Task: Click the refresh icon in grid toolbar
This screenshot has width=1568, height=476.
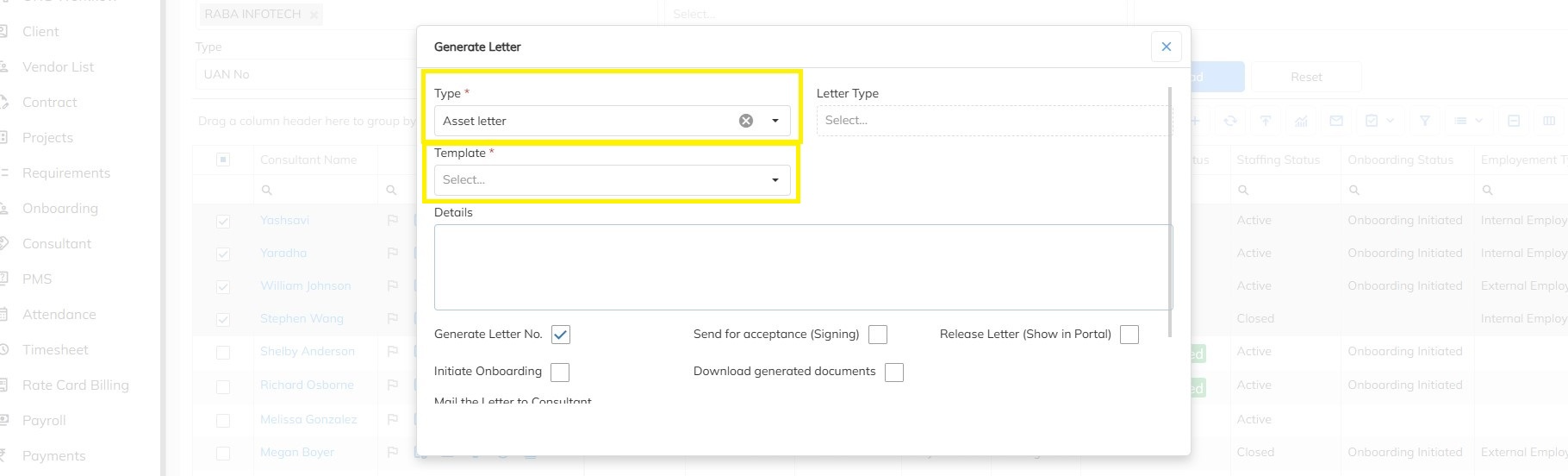Action: [x=1230, y=122]
